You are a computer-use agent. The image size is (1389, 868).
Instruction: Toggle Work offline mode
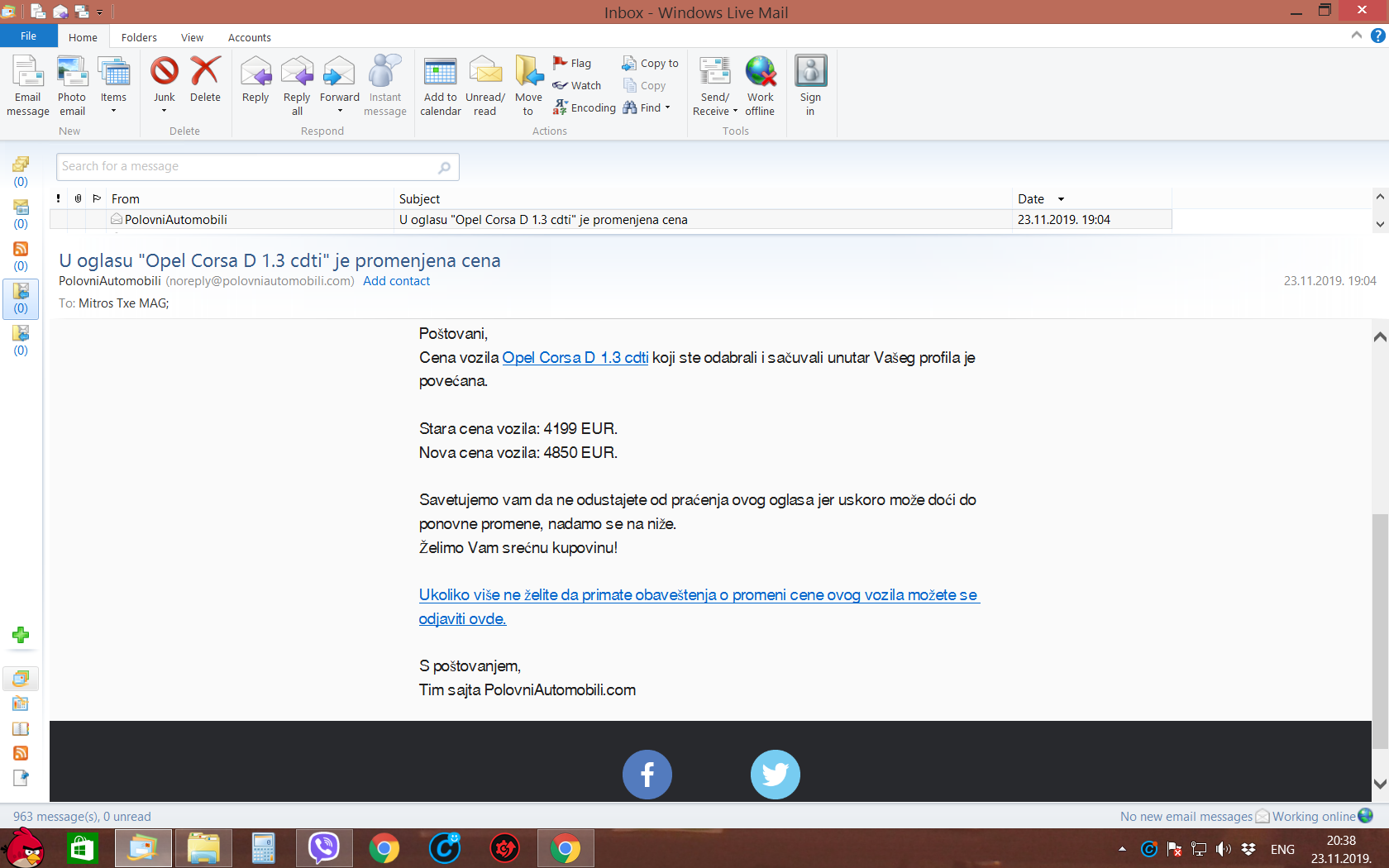click(x=760, y=86)
